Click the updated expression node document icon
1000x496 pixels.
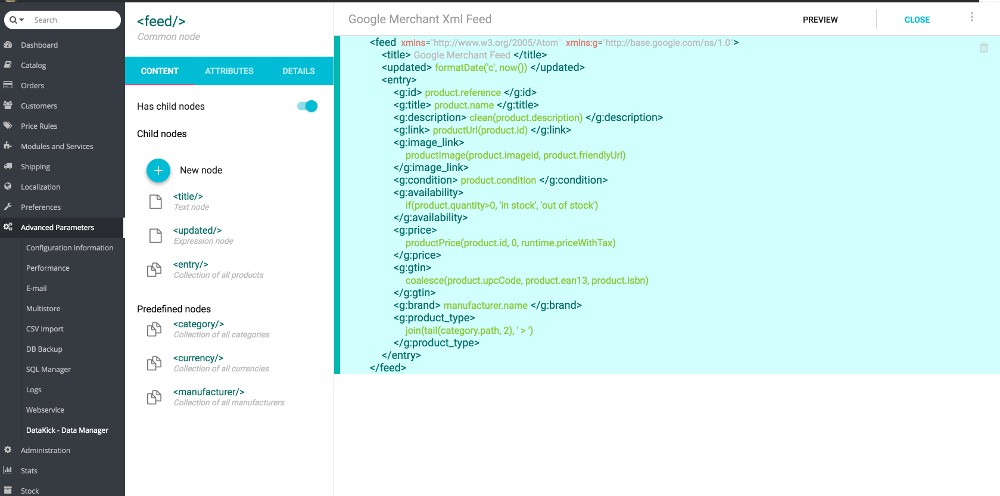click(x=155, y=235)
